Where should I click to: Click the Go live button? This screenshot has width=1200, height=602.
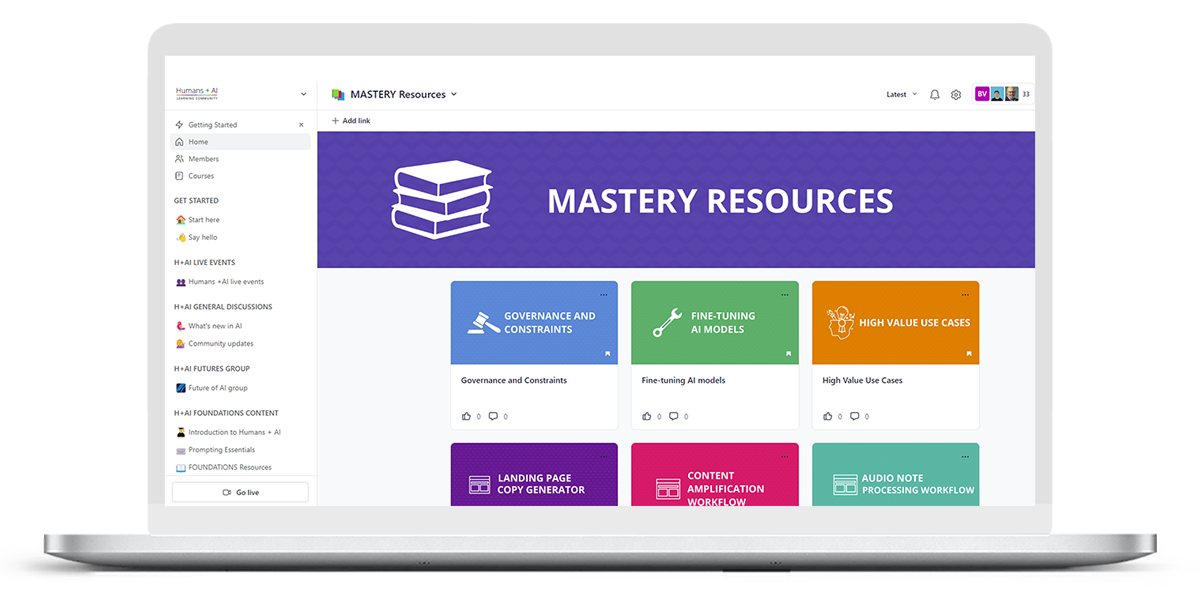[x=240, y=492]
